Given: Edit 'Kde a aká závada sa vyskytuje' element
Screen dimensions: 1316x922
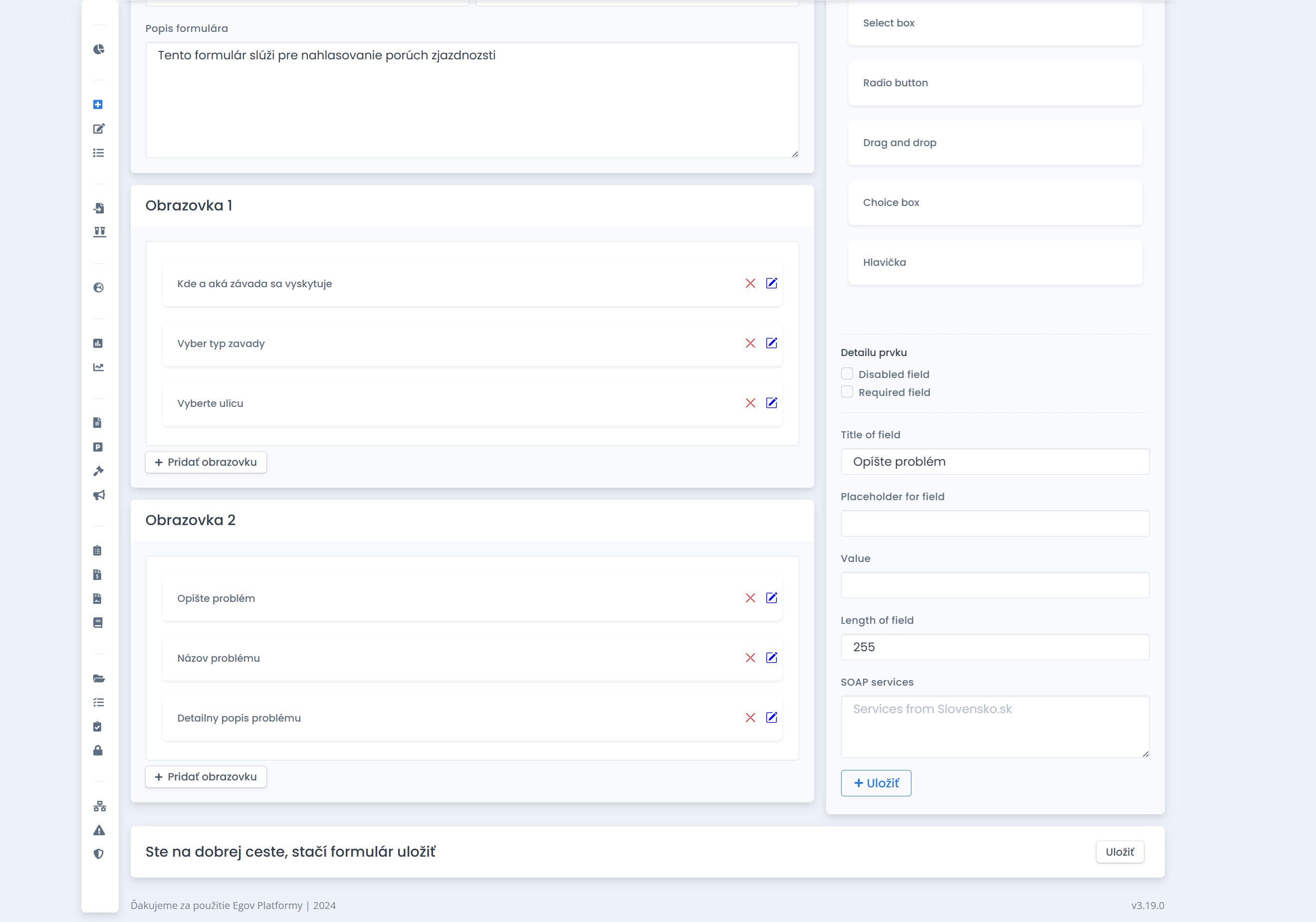Looking at the screenshot, I should (771, 283).
